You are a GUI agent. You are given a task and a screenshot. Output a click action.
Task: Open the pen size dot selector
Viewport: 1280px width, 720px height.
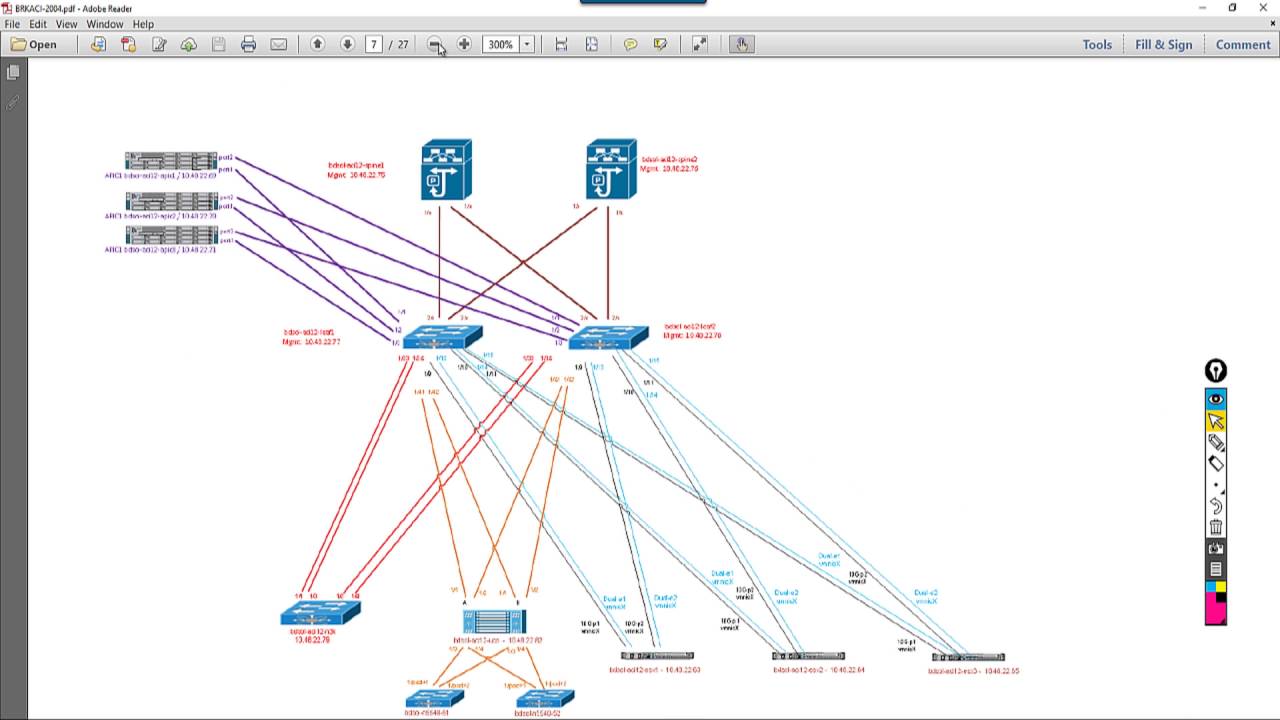[x=1215, y=485]
